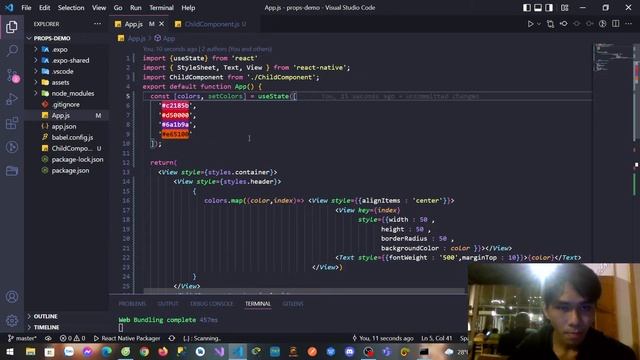Switch to the PROBLEMS panel tab
This screenshot has height=360, width=640.
coord(132,304)
